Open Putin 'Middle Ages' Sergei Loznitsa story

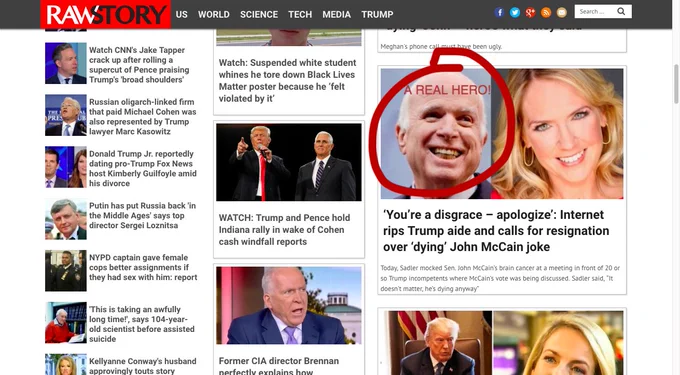(x=142, y=215)
